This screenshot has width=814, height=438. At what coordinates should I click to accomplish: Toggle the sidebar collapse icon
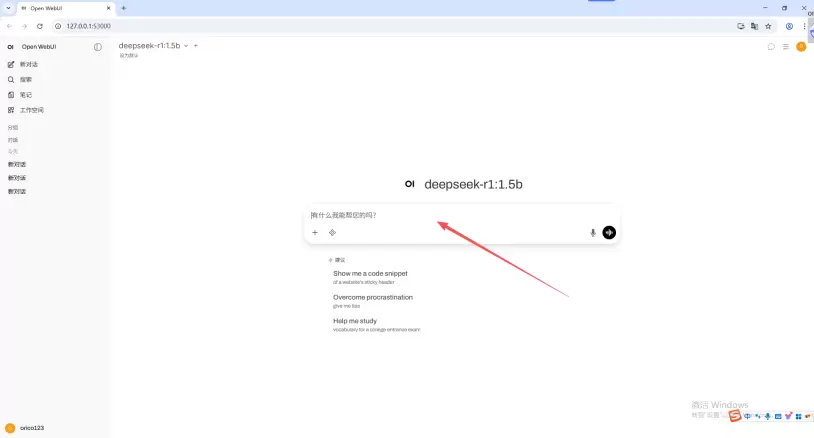point(98,47)
